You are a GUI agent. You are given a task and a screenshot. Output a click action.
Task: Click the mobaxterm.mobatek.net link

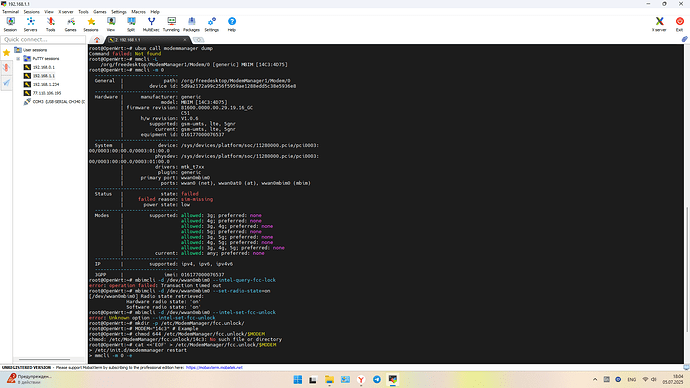[x=214, y=367]
